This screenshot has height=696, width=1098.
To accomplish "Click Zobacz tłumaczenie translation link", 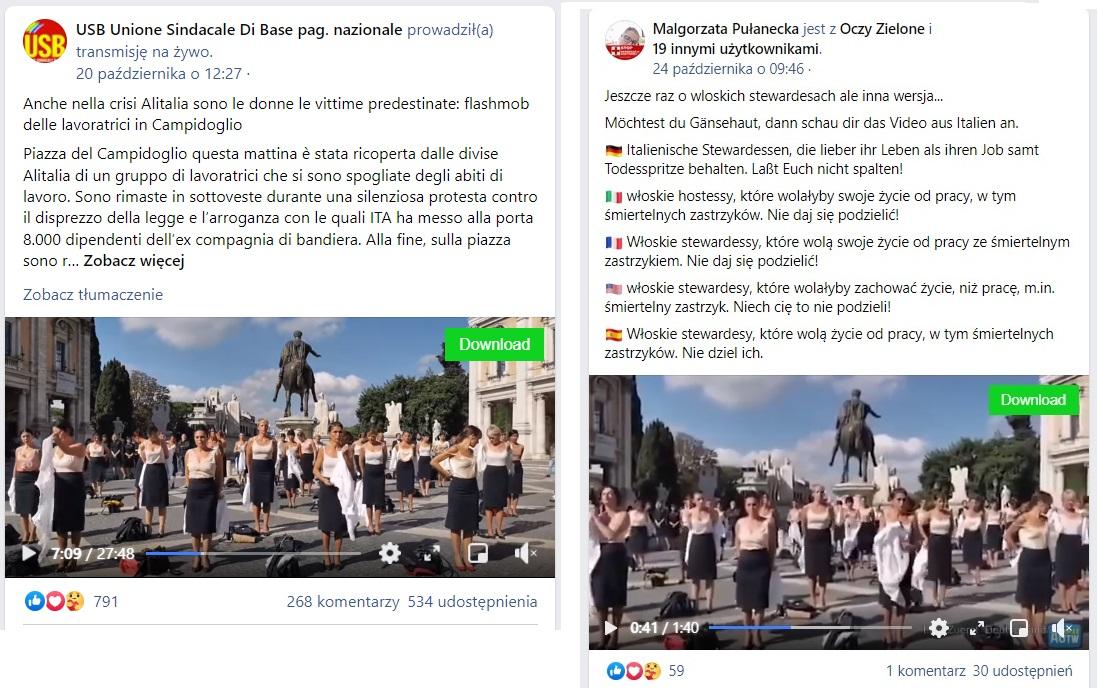I will pos(93,295).
